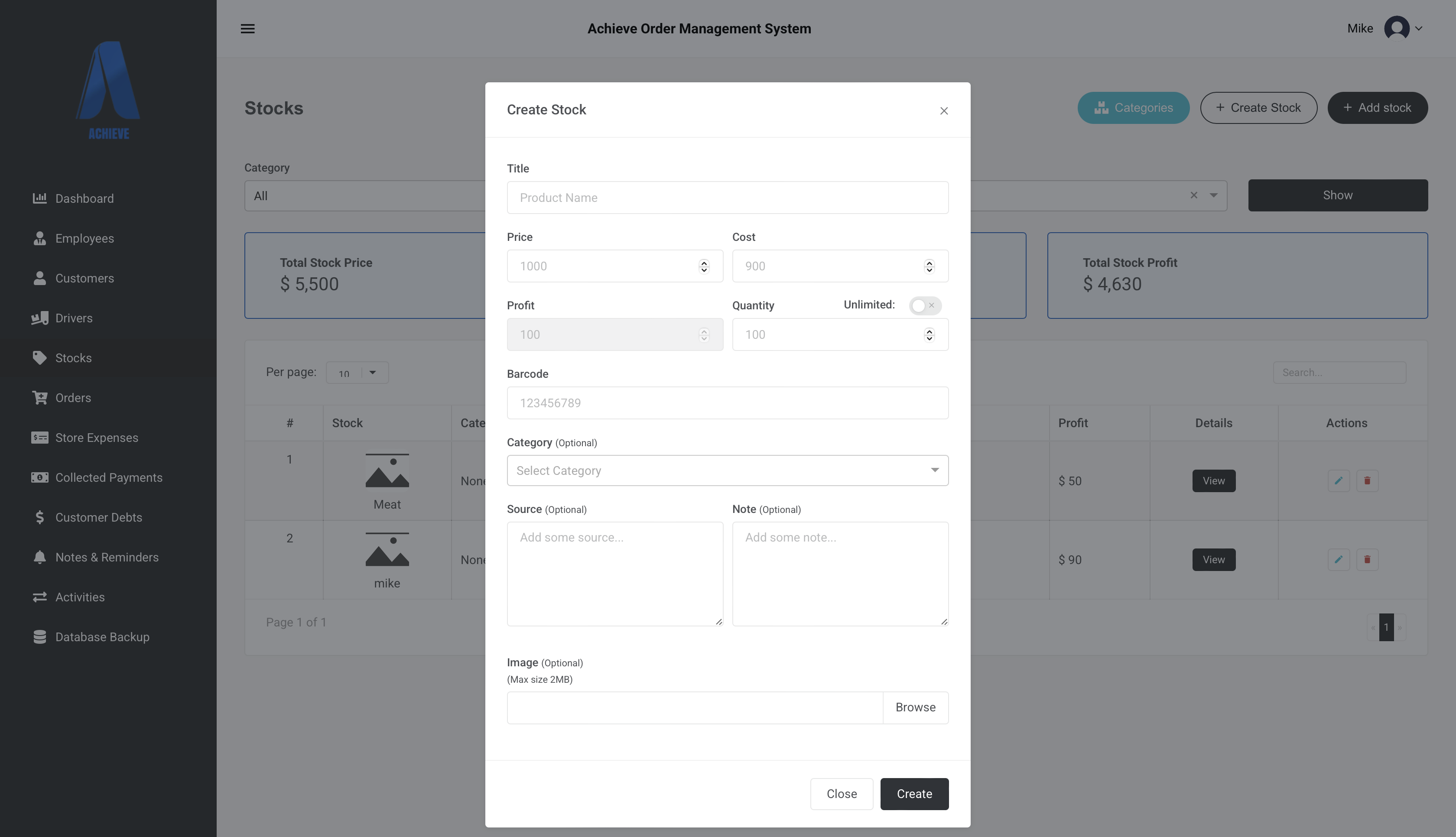Click the Meat stock image thumbnail
The height and width of the screenshot is (837, 1456).
click(x=387, y=471)
